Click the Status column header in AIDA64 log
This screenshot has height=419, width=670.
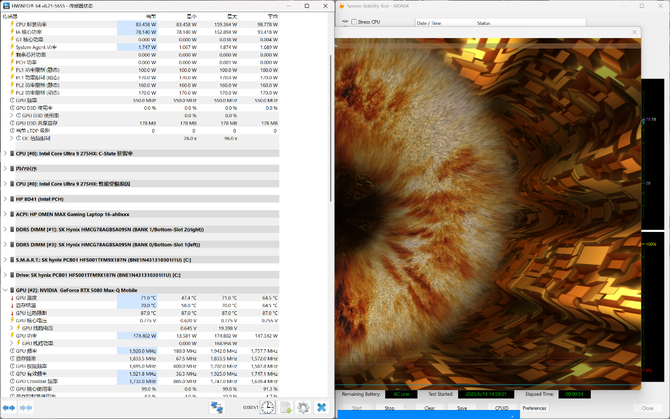[484, 22]
